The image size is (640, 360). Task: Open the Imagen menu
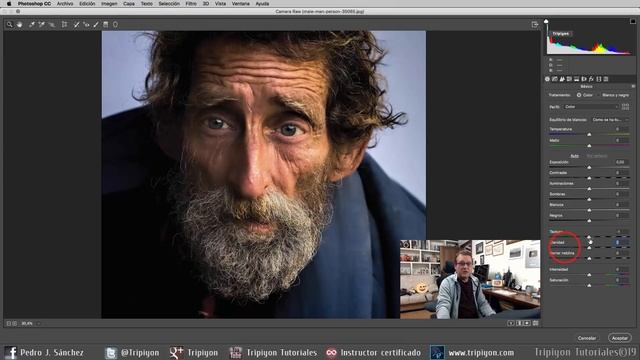click(109, 4)
